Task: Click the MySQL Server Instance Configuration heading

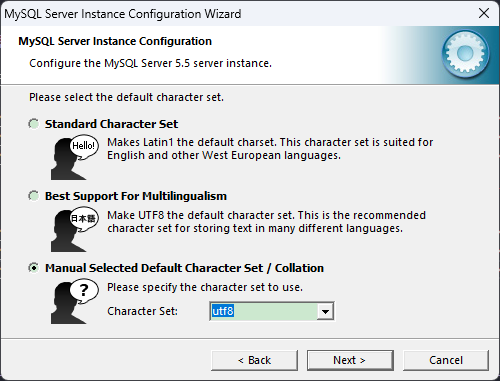Action: point(115,41)
